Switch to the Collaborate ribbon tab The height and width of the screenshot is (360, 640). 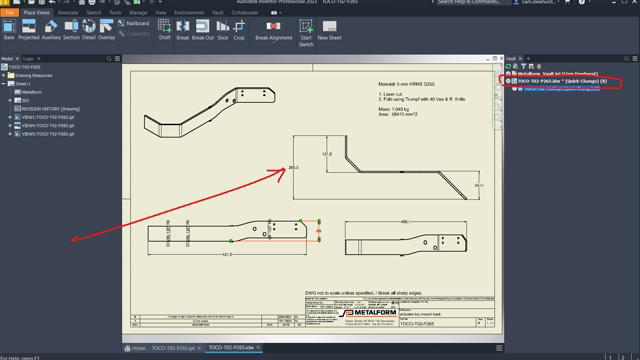244,13
